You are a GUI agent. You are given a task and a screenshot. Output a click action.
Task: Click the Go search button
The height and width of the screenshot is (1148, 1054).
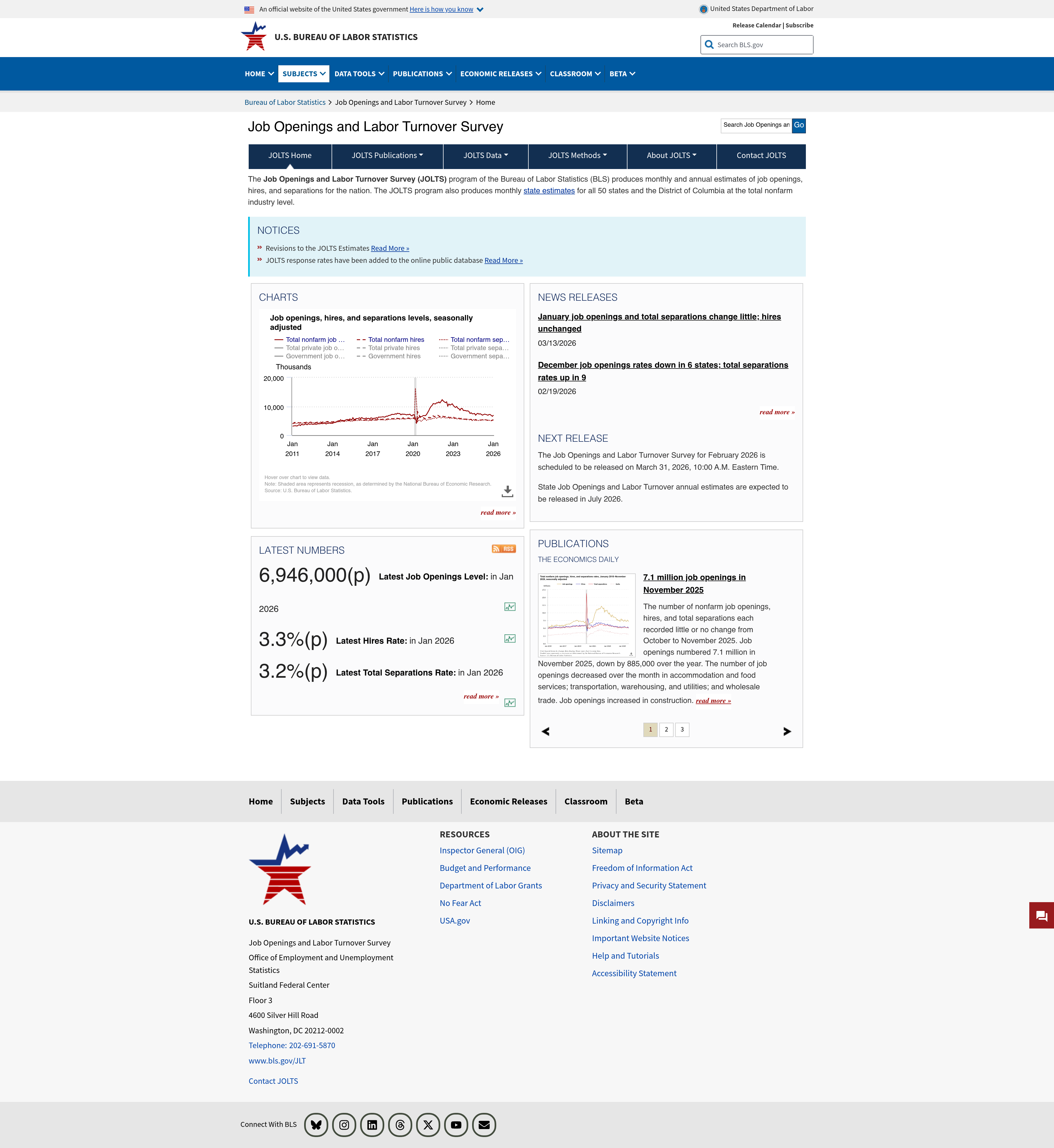[799, 125]
